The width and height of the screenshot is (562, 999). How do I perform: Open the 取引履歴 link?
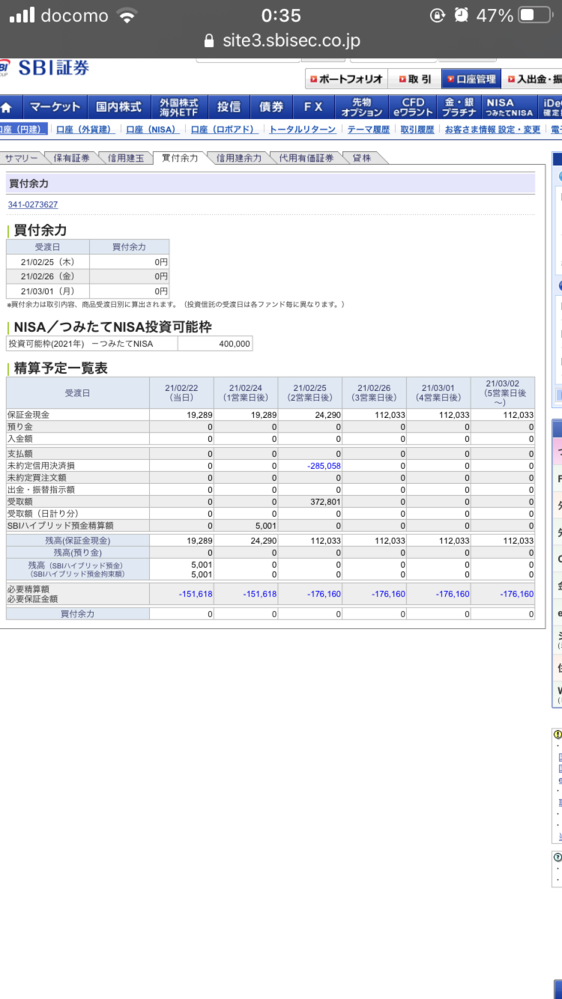tap(417, 129)
